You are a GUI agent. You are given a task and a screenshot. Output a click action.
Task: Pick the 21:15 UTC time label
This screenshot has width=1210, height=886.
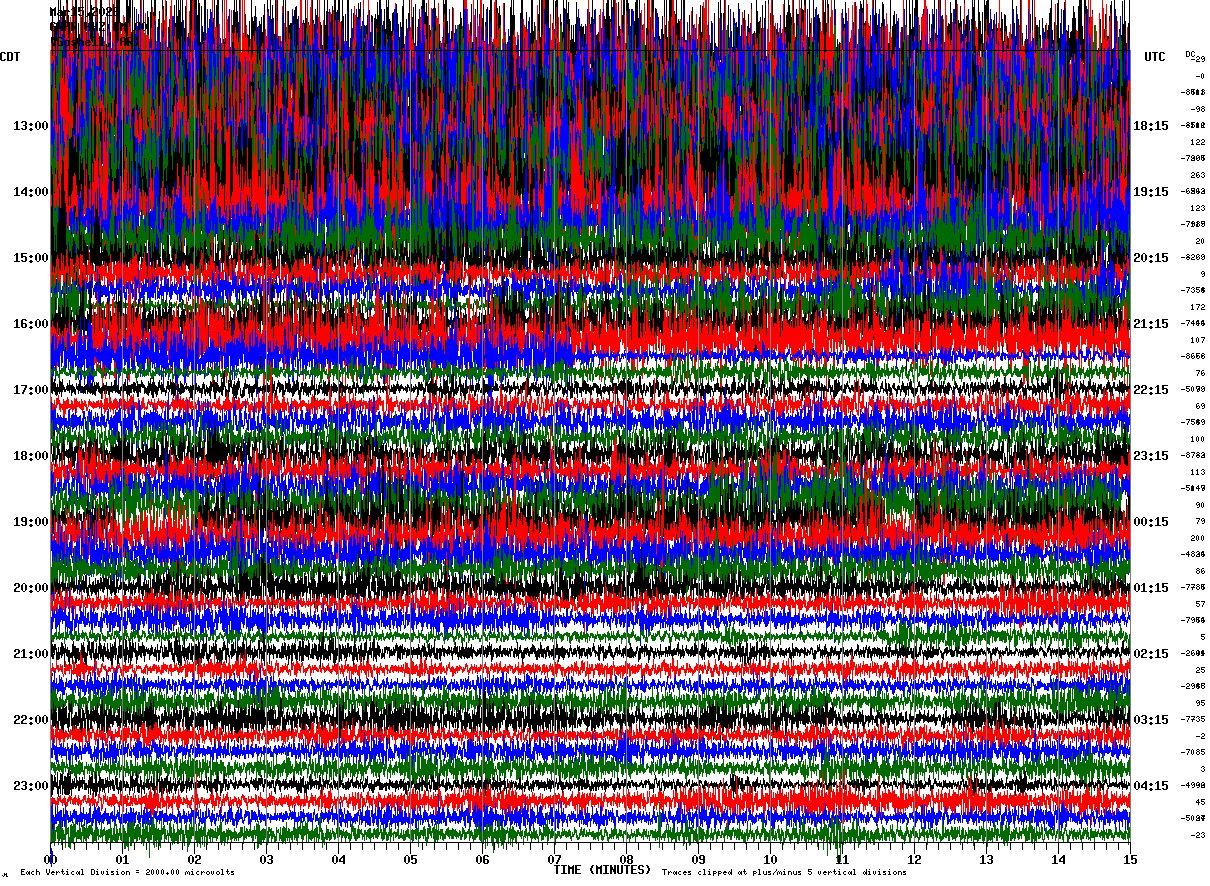[x=1150, y=324]
